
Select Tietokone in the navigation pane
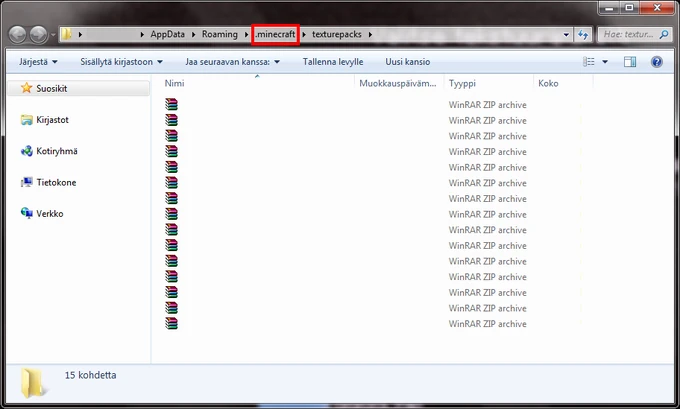click(49, 182)
